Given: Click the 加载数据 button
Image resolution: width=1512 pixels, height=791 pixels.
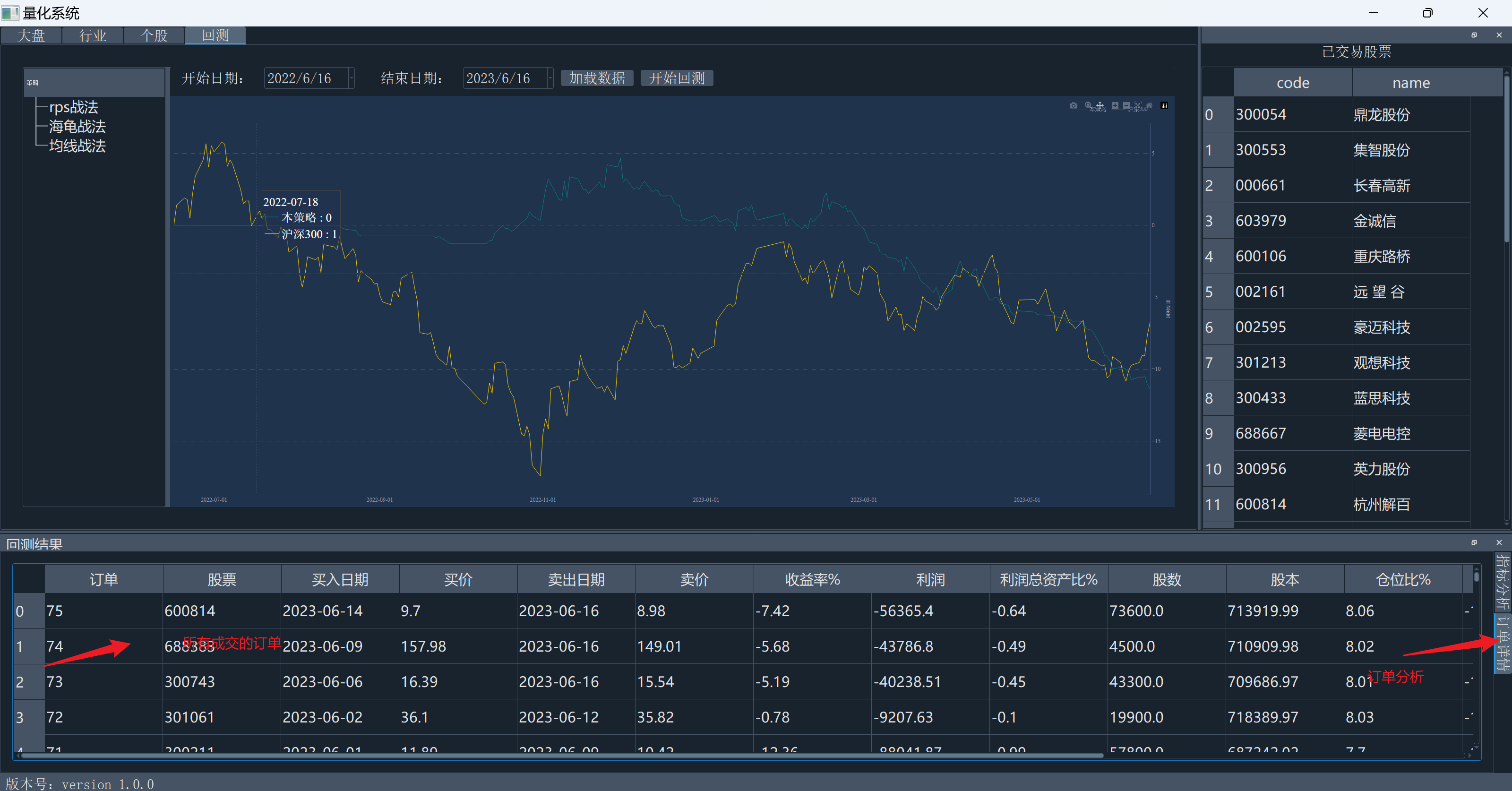Looking at the screenshot, I should point(597,78).
